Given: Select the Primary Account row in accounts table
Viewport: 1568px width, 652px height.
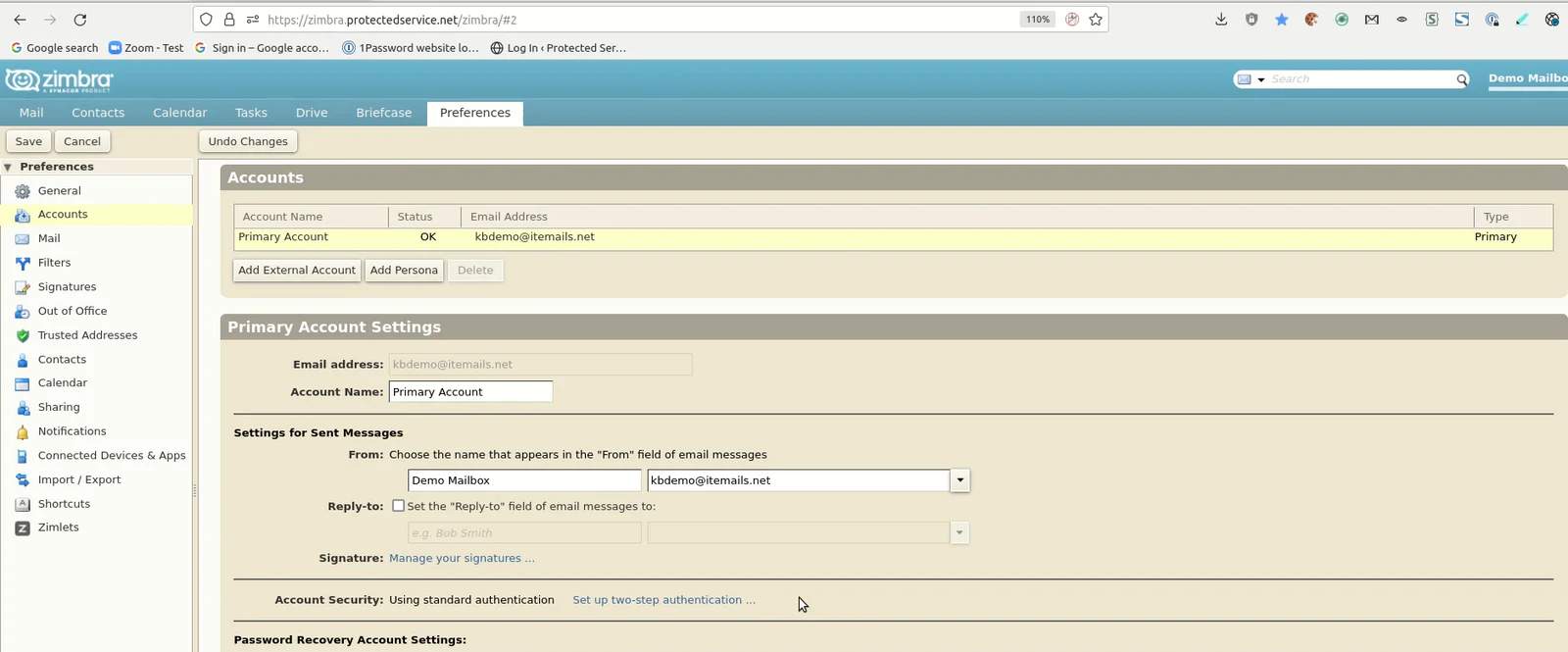Looking at the screenshot, I should [x=893, y=237].
